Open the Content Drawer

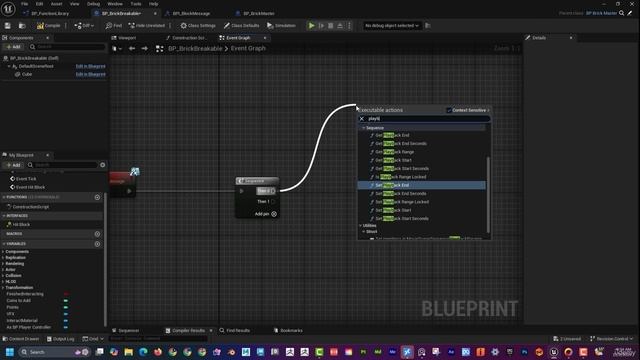pyautogui.click(x=21, y=339)
